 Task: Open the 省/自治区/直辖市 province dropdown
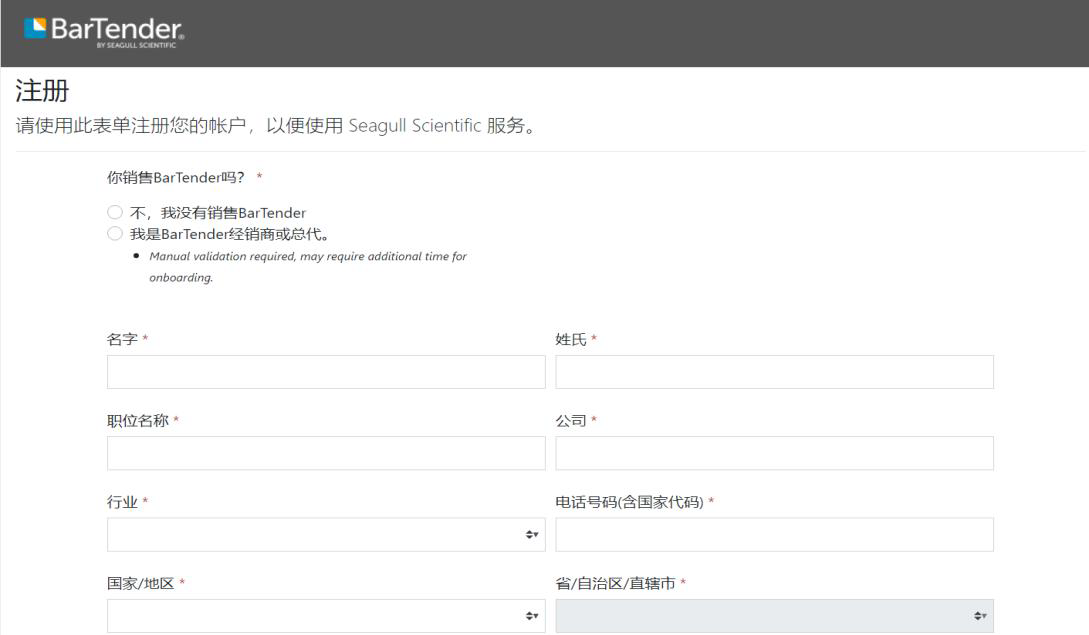(774, 616)
